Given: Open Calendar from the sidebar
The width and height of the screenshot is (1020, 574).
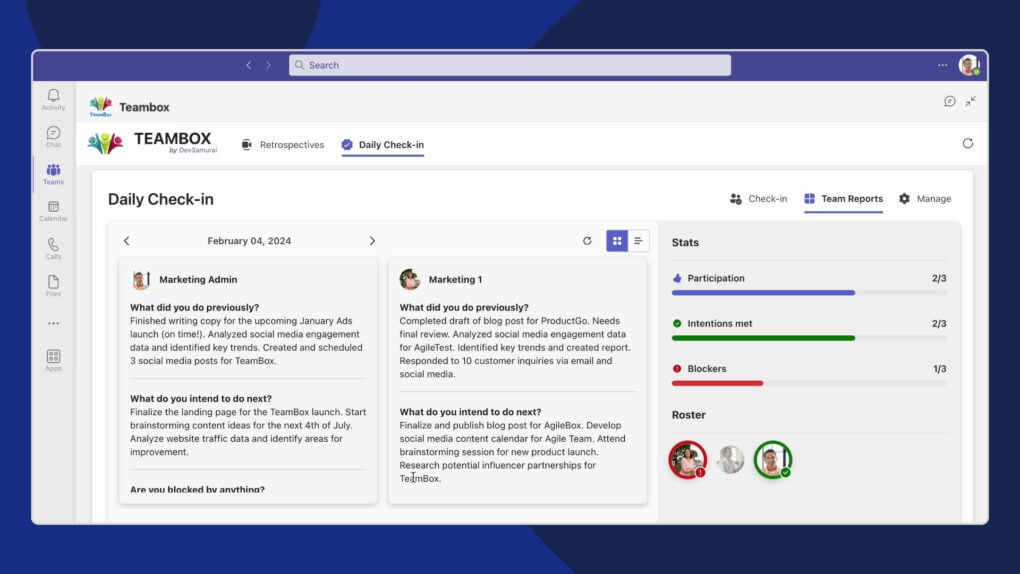Looking at the screenshot, I should (53, 211).
